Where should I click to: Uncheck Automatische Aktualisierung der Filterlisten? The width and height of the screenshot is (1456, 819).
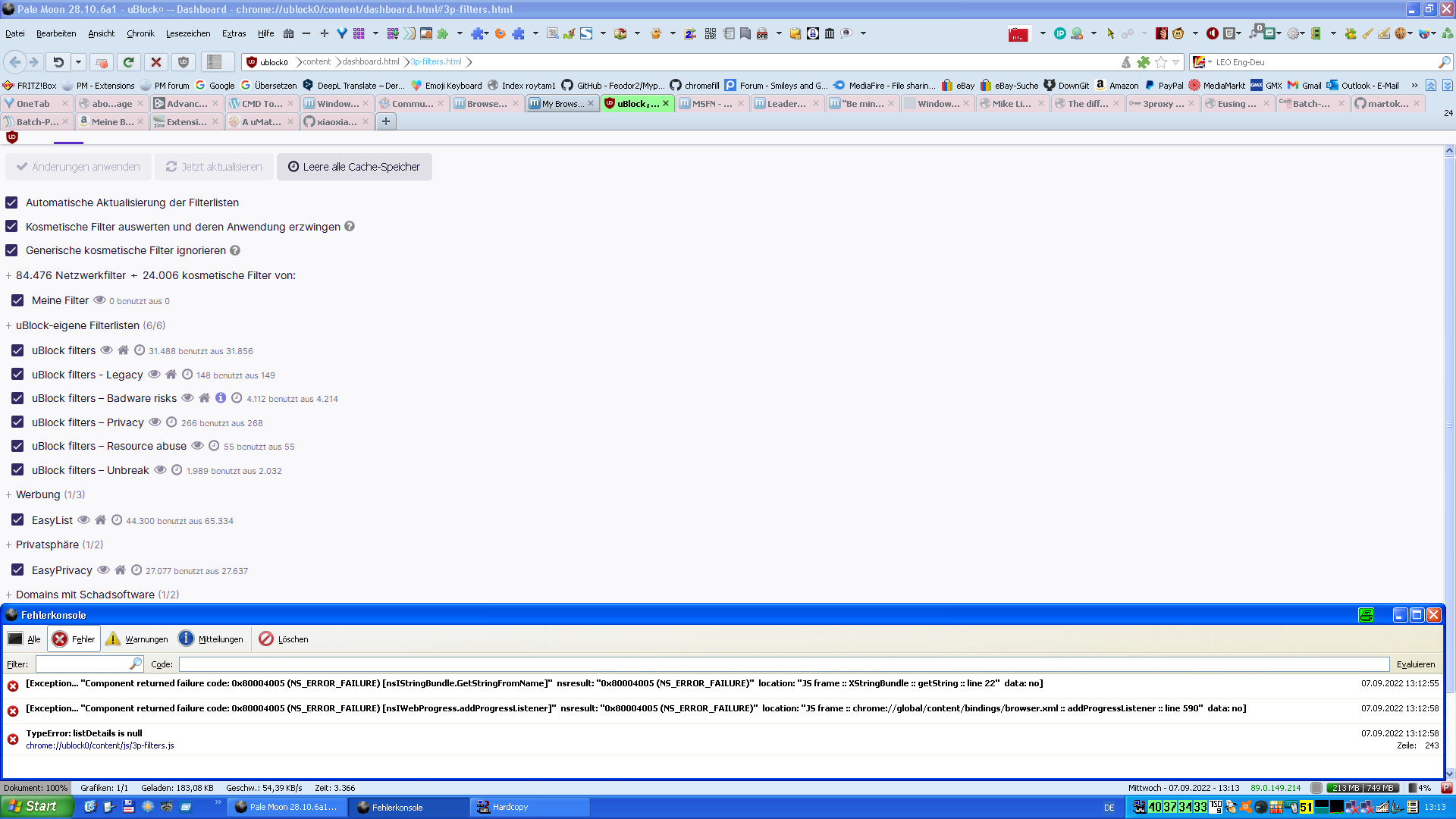click(11, 202)
